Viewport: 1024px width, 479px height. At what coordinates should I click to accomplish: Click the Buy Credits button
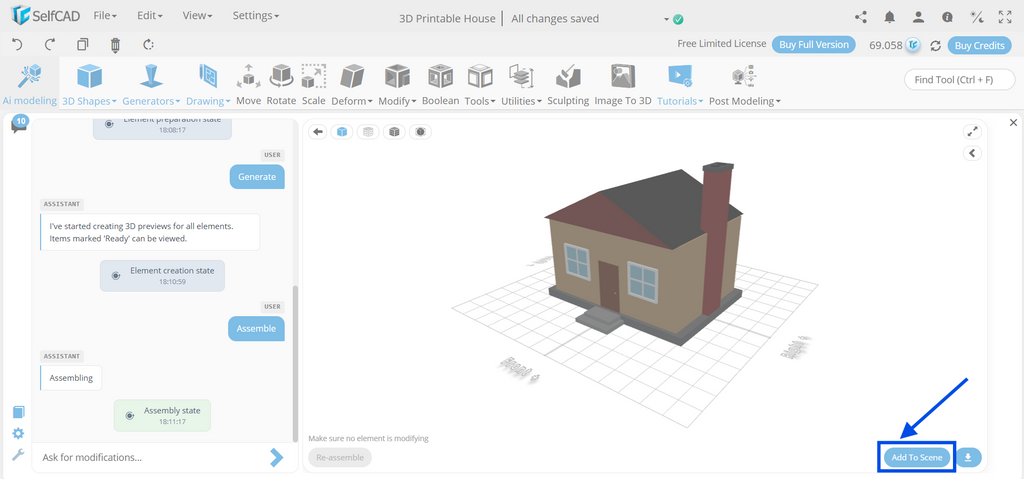pos(979,45)
